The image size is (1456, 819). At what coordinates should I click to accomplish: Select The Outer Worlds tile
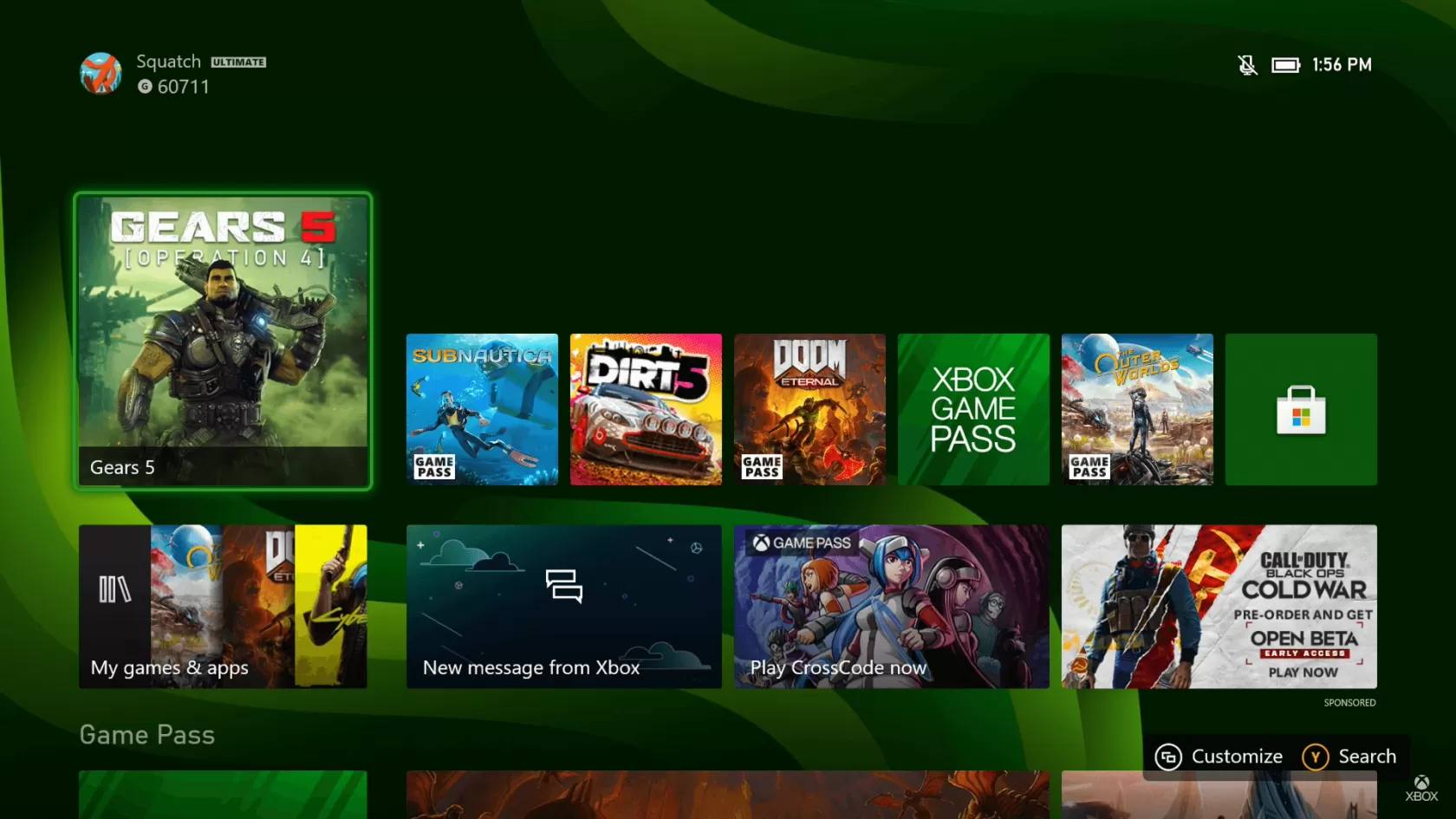coord(1137,409)
